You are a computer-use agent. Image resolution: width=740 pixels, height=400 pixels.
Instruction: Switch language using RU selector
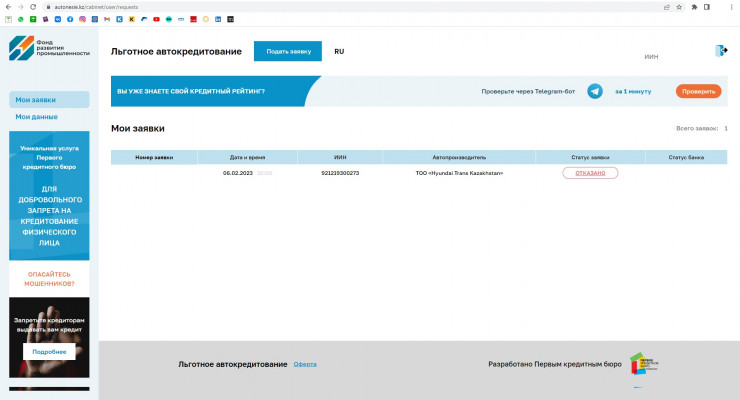tap(339, 51)
